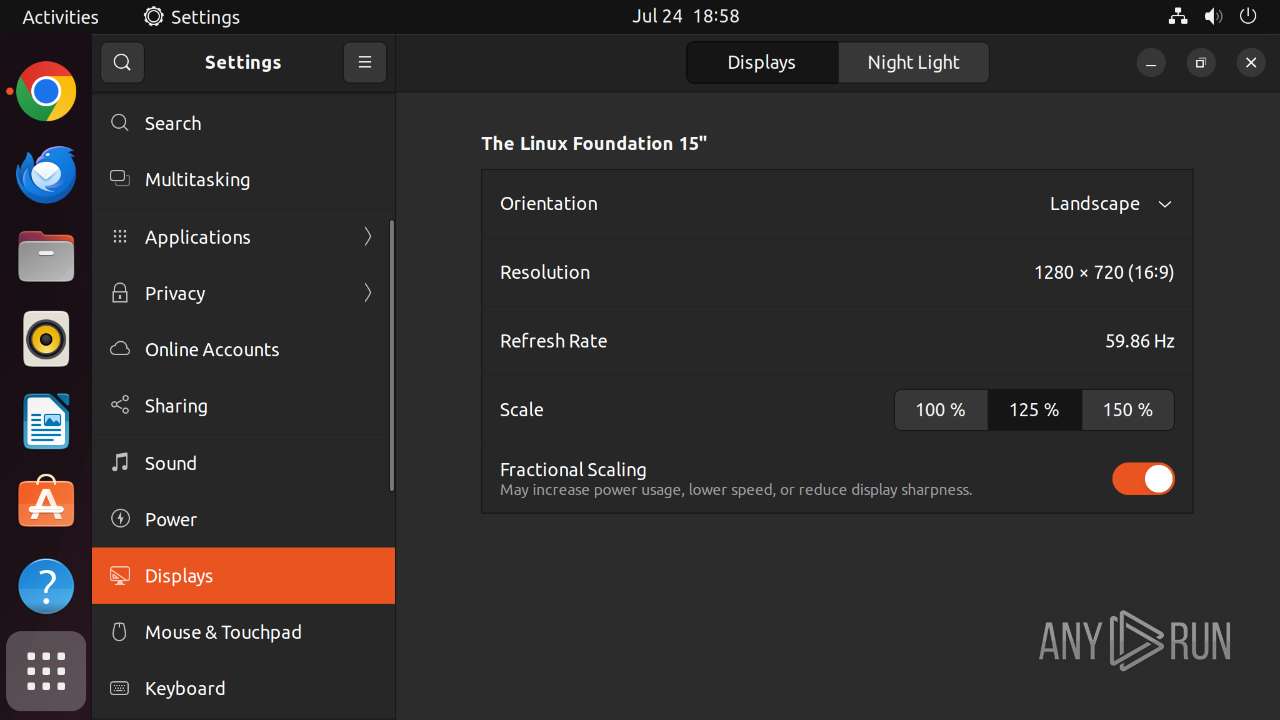The height and width of the screenshot is (720, 1280).
Task: Go to Multitasking settings
Action: click(243, 179)
